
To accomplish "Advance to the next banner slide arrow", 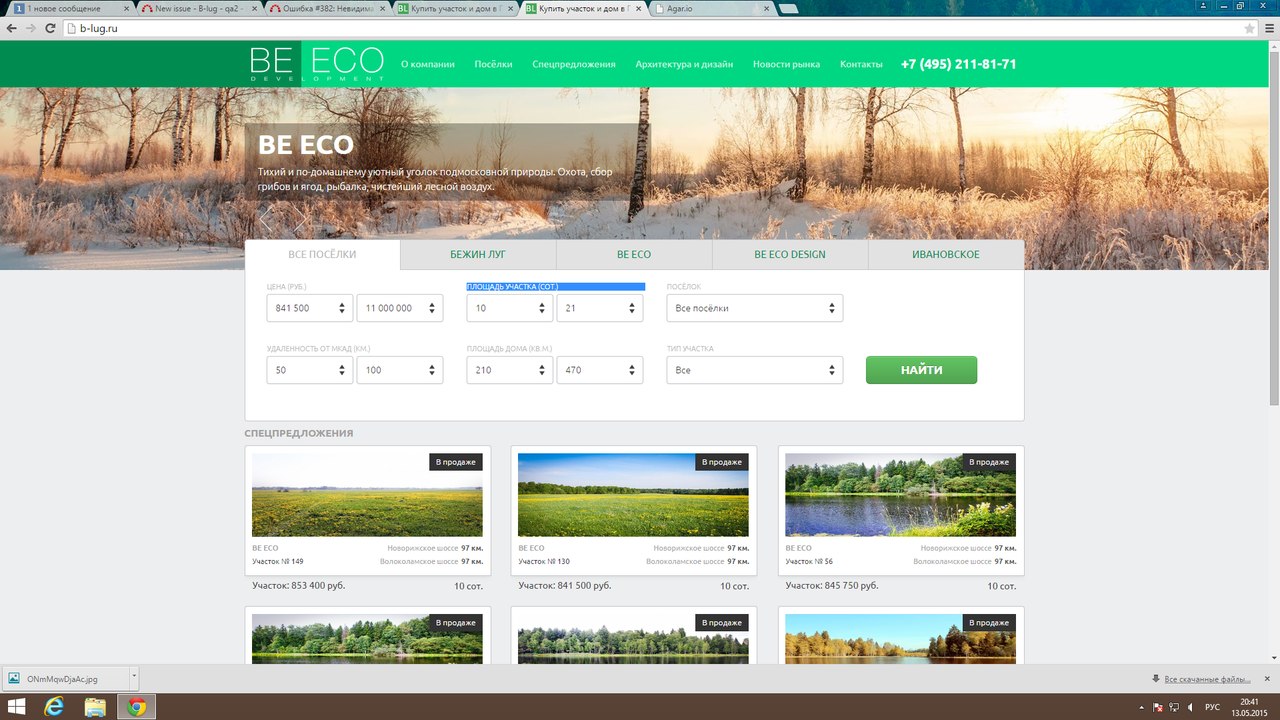I will pyautogui.click(x=298, y=219).
